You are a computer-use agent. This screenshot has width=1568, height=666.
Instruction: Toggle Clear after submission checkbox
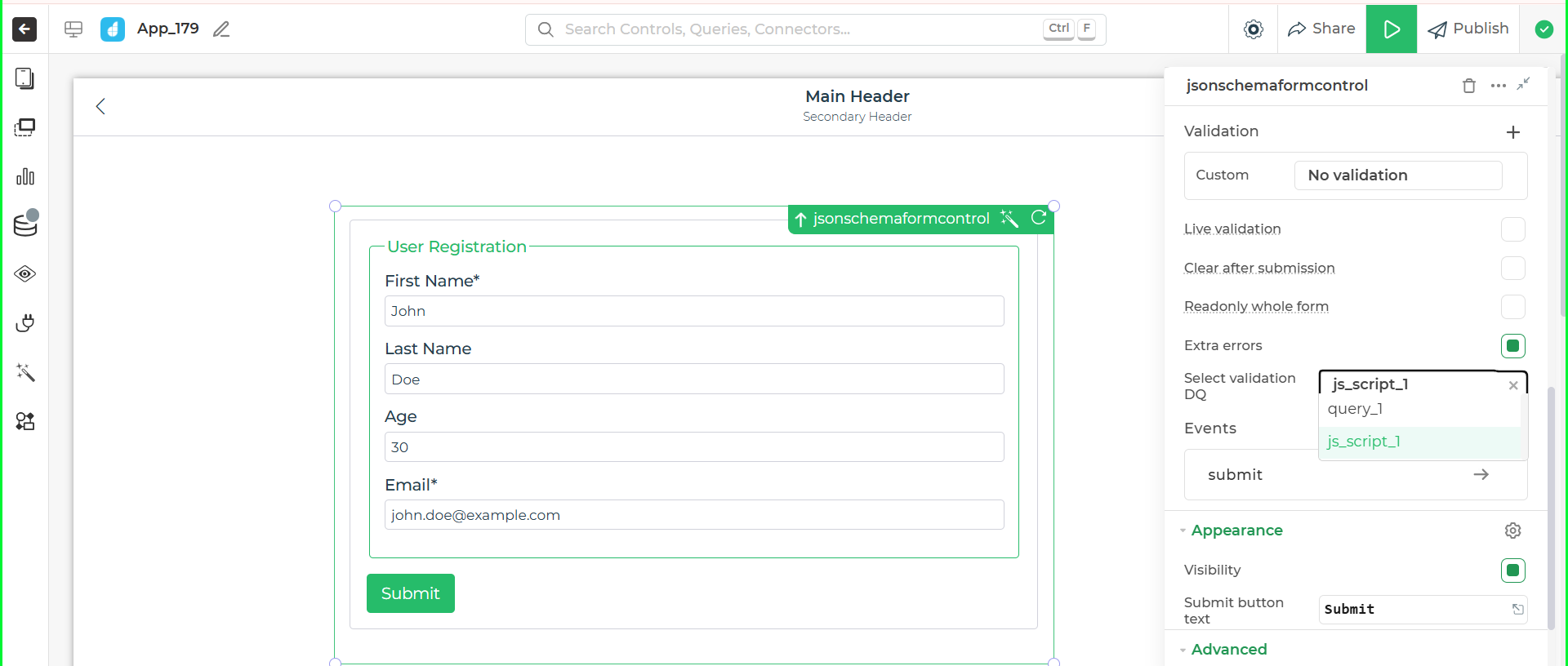click(1512, 269)
